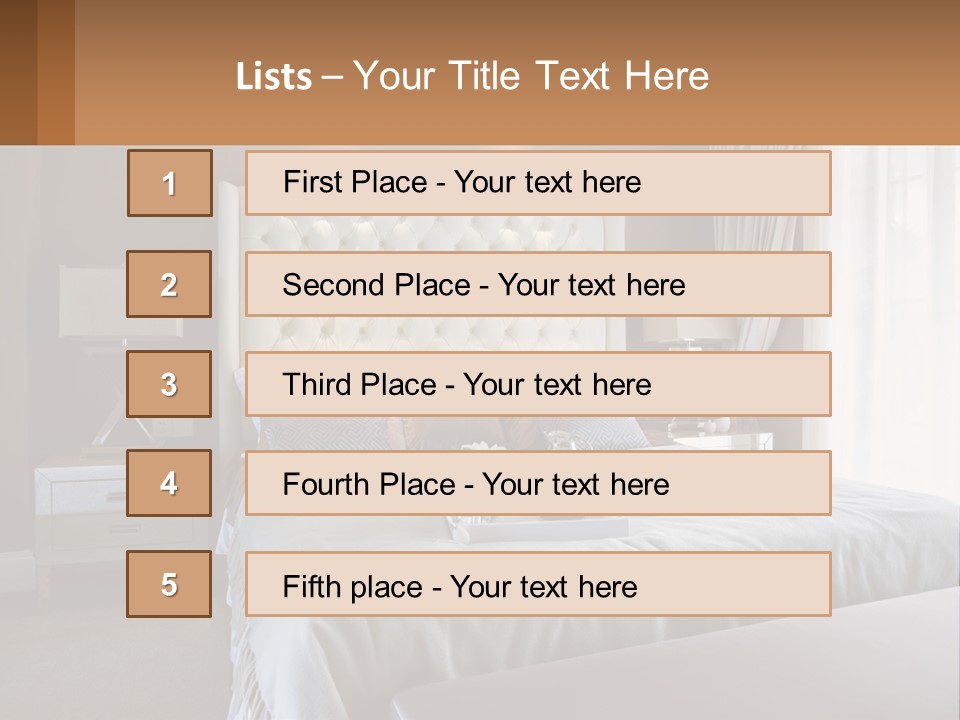Click the slide title "Your Title Text Here"
Image resolution: width=960 pixels, height=720 pixels.
530,76
